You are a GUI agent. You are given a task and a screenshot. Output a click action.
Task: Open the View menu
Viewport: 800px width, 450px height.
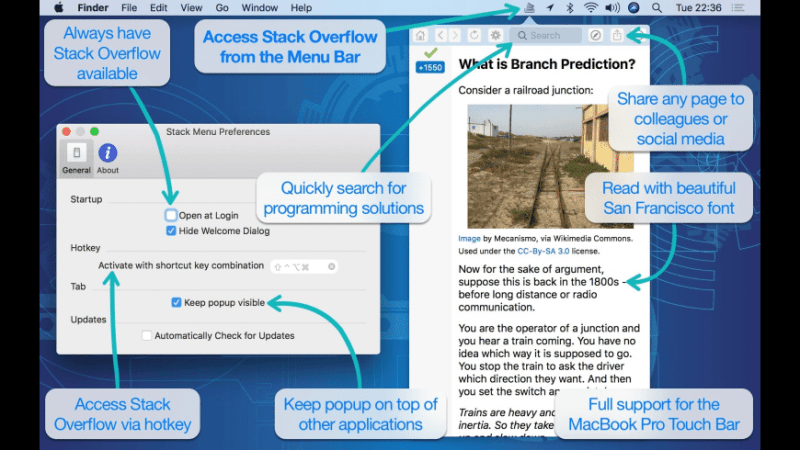click(x=191, y=8)
